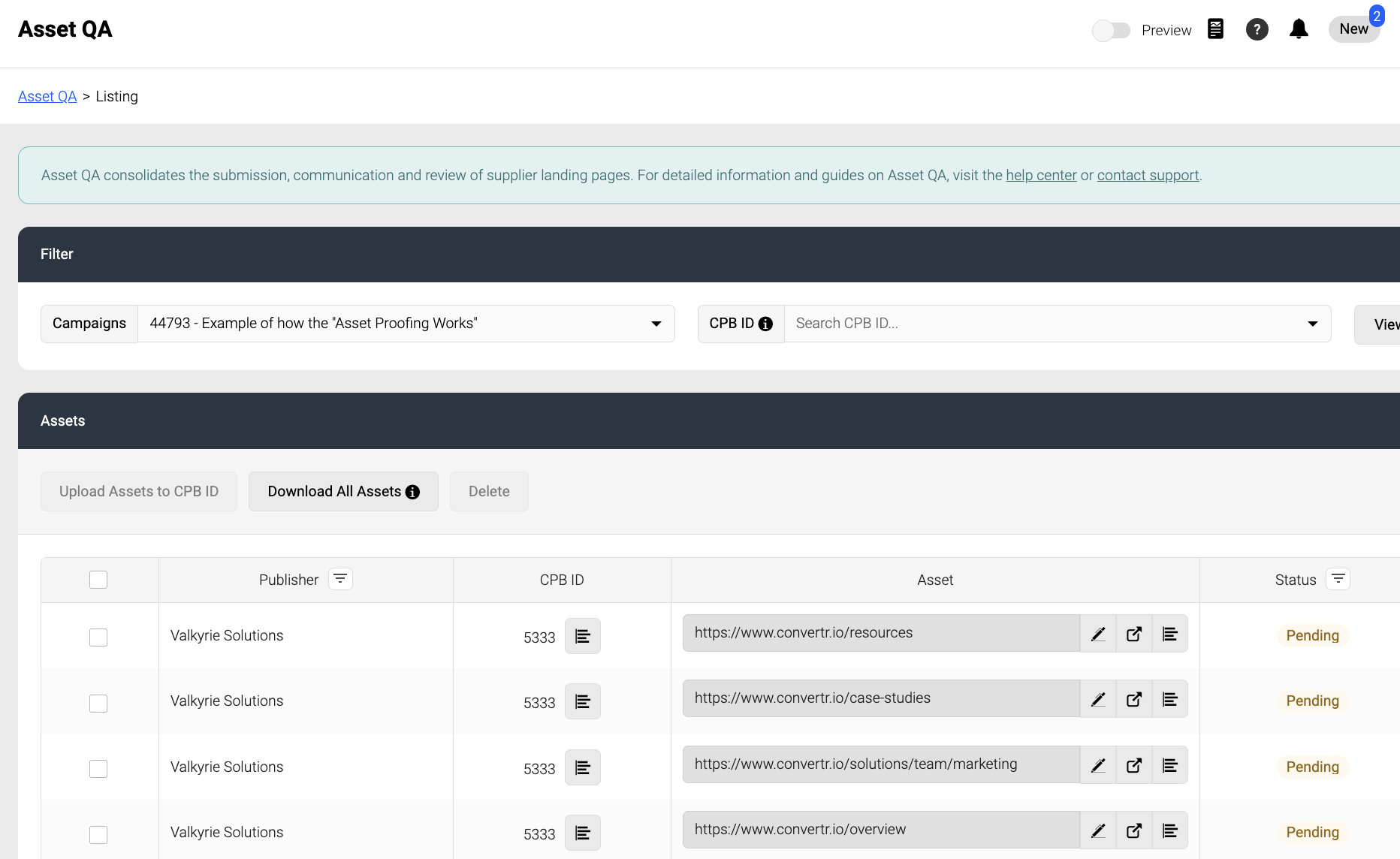Check the row for convertr.io/overview
Screen dimensions: 1400x859
coord(98,835)
